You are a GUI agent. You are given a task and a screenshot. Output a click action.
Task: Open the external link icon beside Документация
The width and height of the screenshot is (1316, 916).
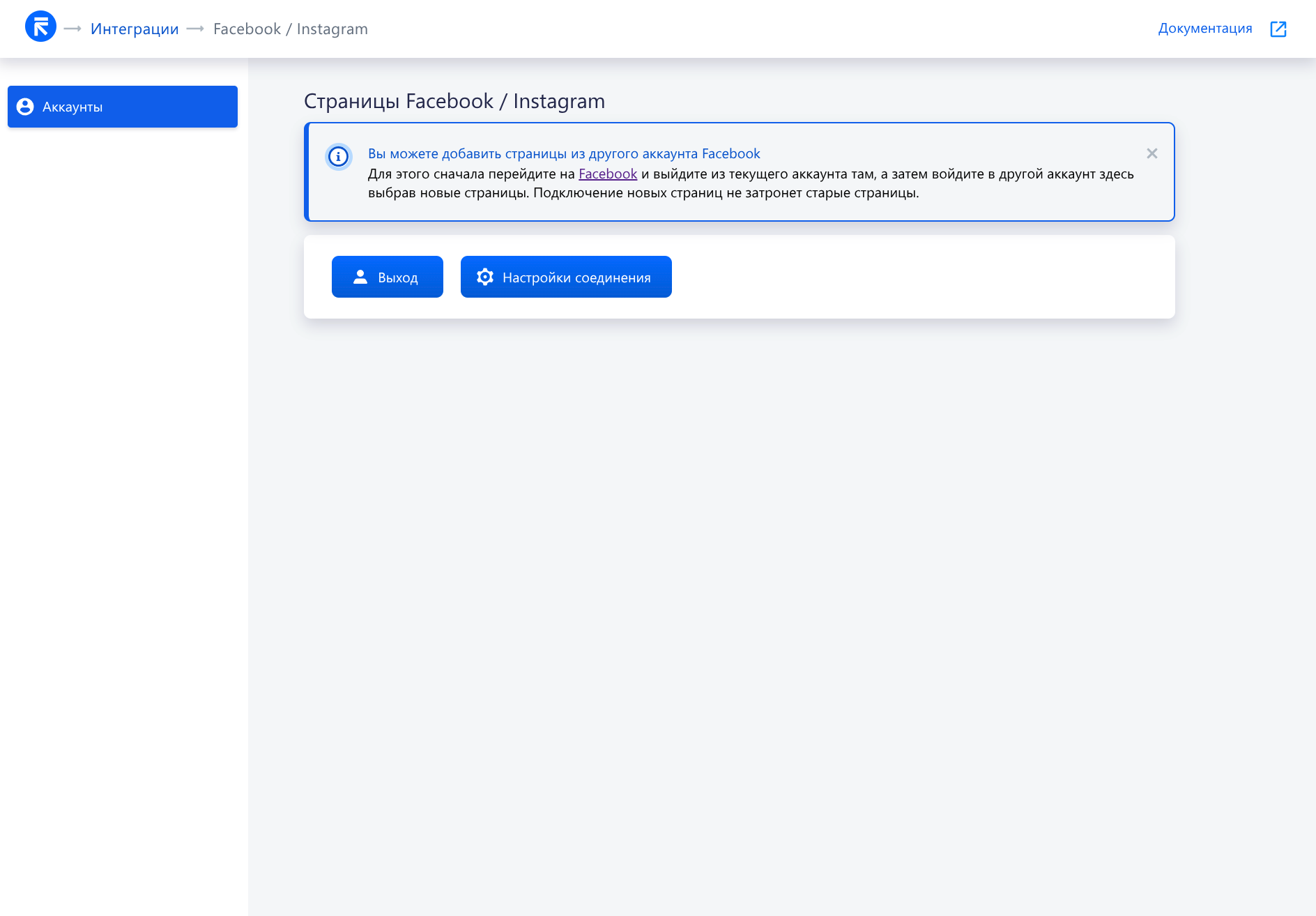coord(1278,29)
